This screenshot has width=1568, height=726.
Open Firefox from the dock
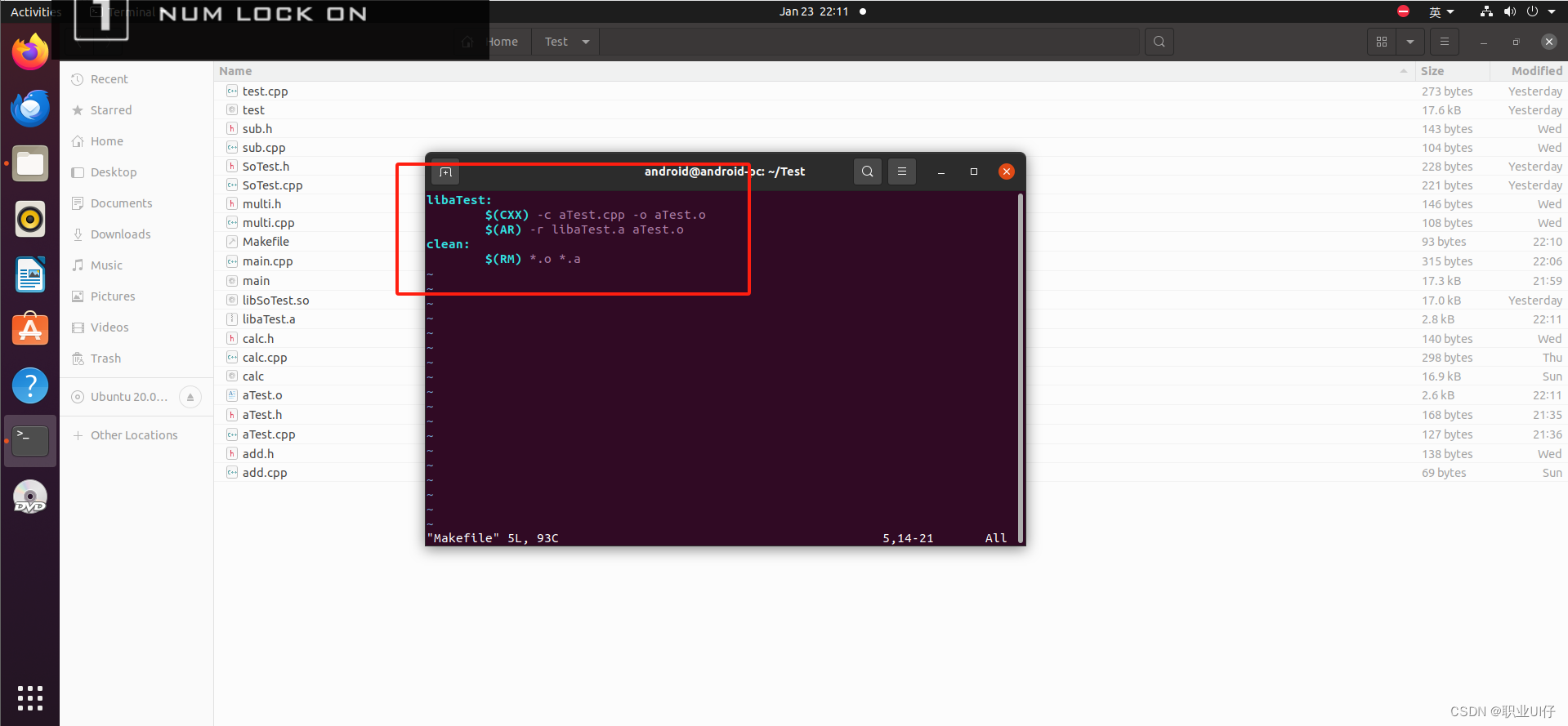pos(30,52)
